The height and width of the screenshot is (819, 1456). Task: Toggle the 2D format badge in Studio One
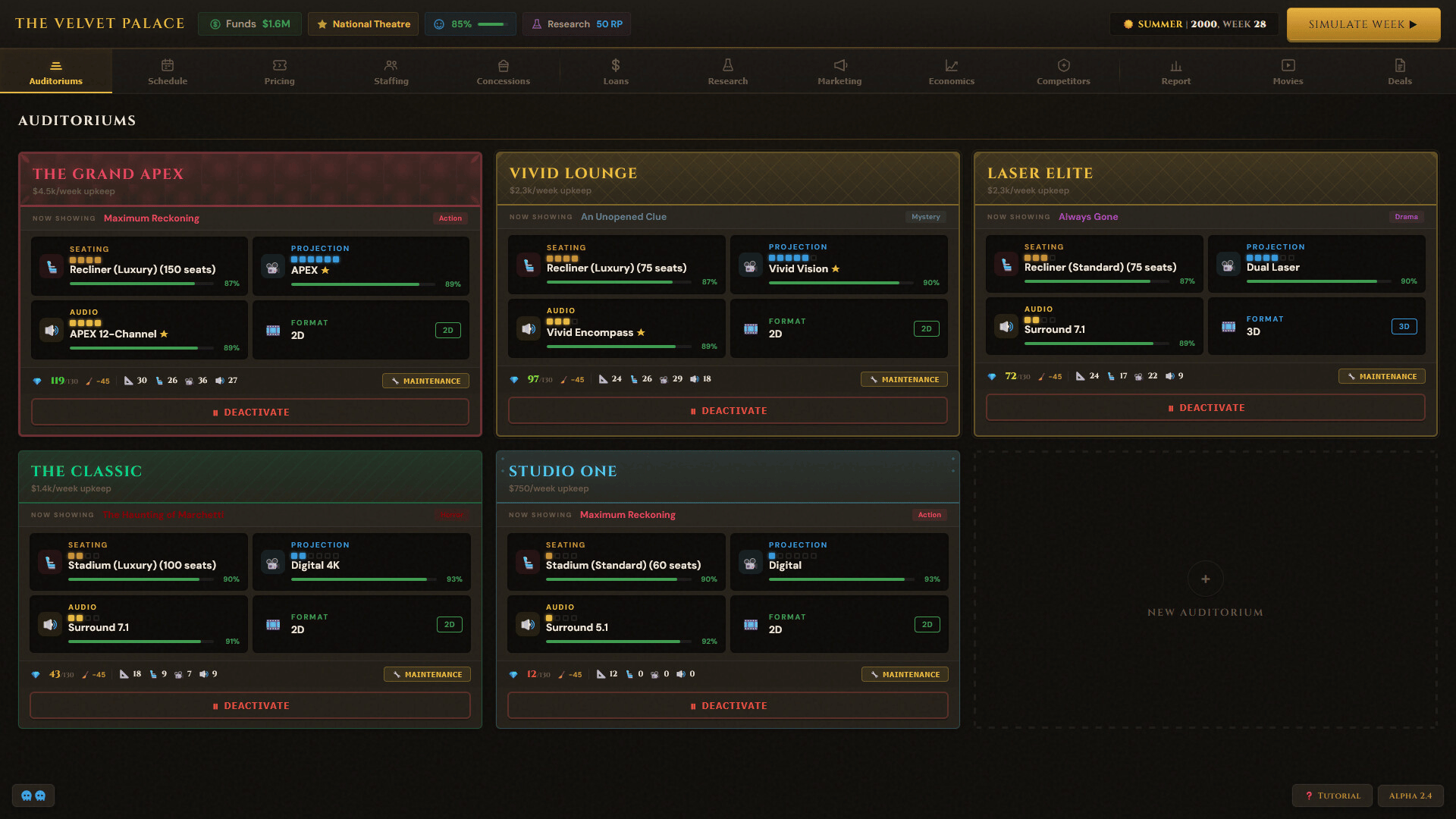tap(927, 625)
